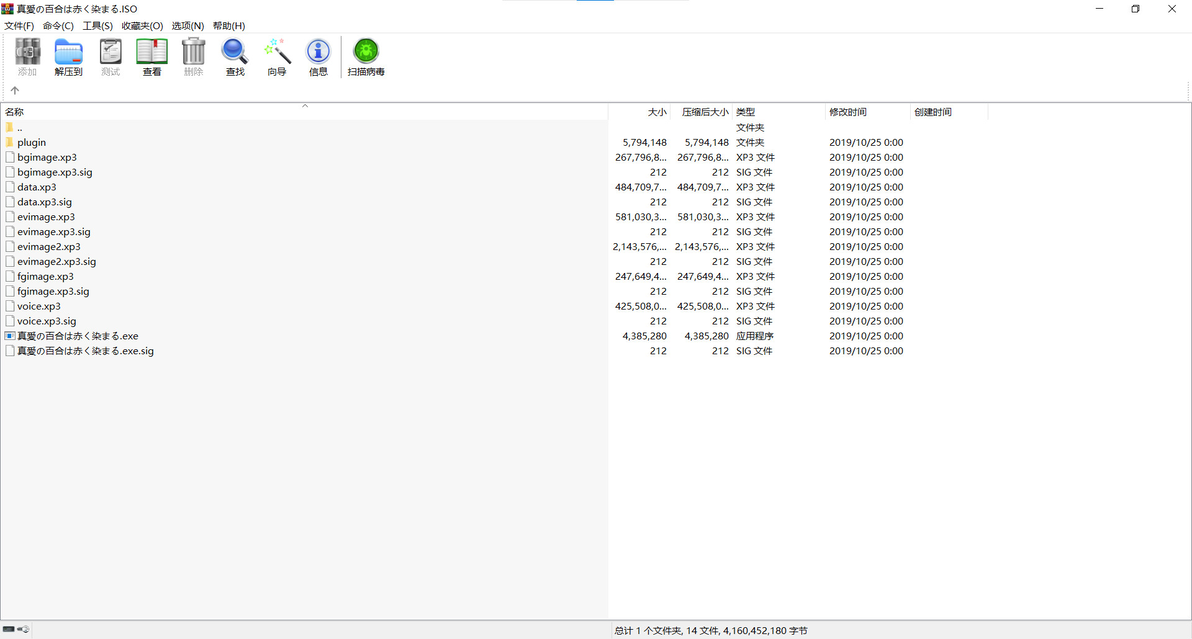Screen dimensions: 1192x639
Task: Select fgimage.xp3.sig file name
Action: click(53, 291)
